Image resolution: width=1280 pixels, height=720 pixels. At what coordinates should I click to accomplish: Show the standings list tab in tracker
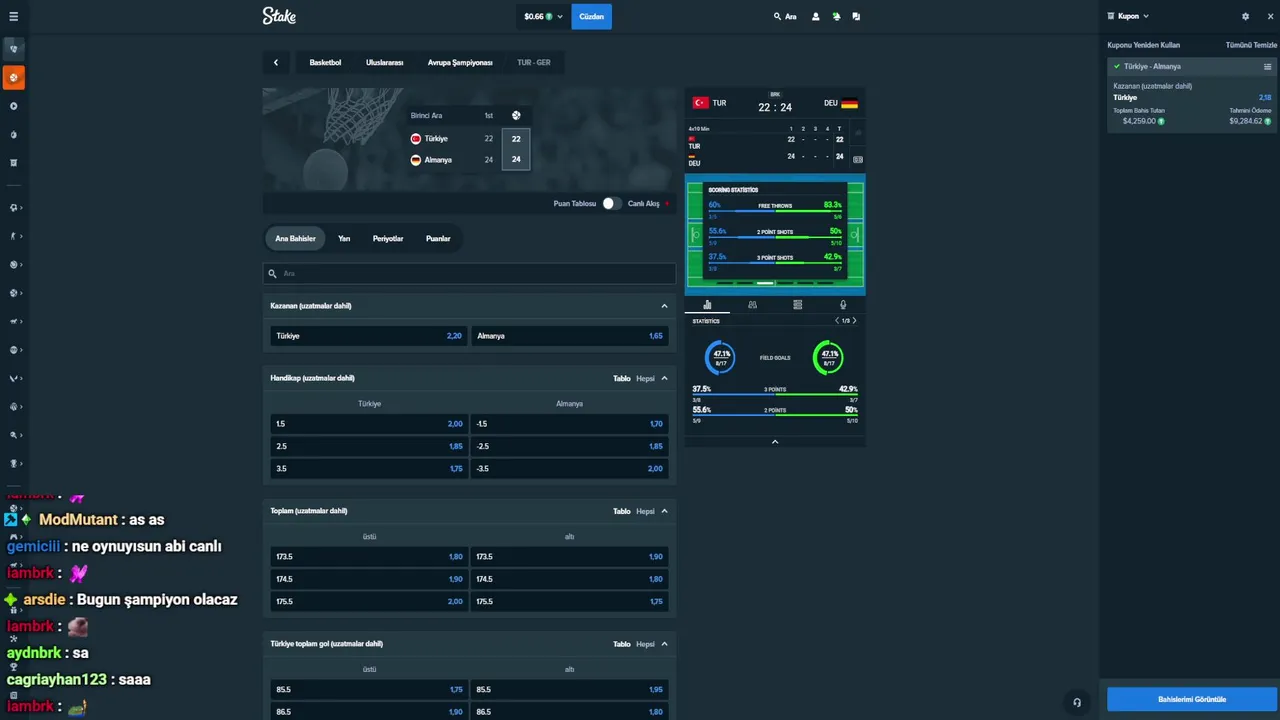coord(797,305)
